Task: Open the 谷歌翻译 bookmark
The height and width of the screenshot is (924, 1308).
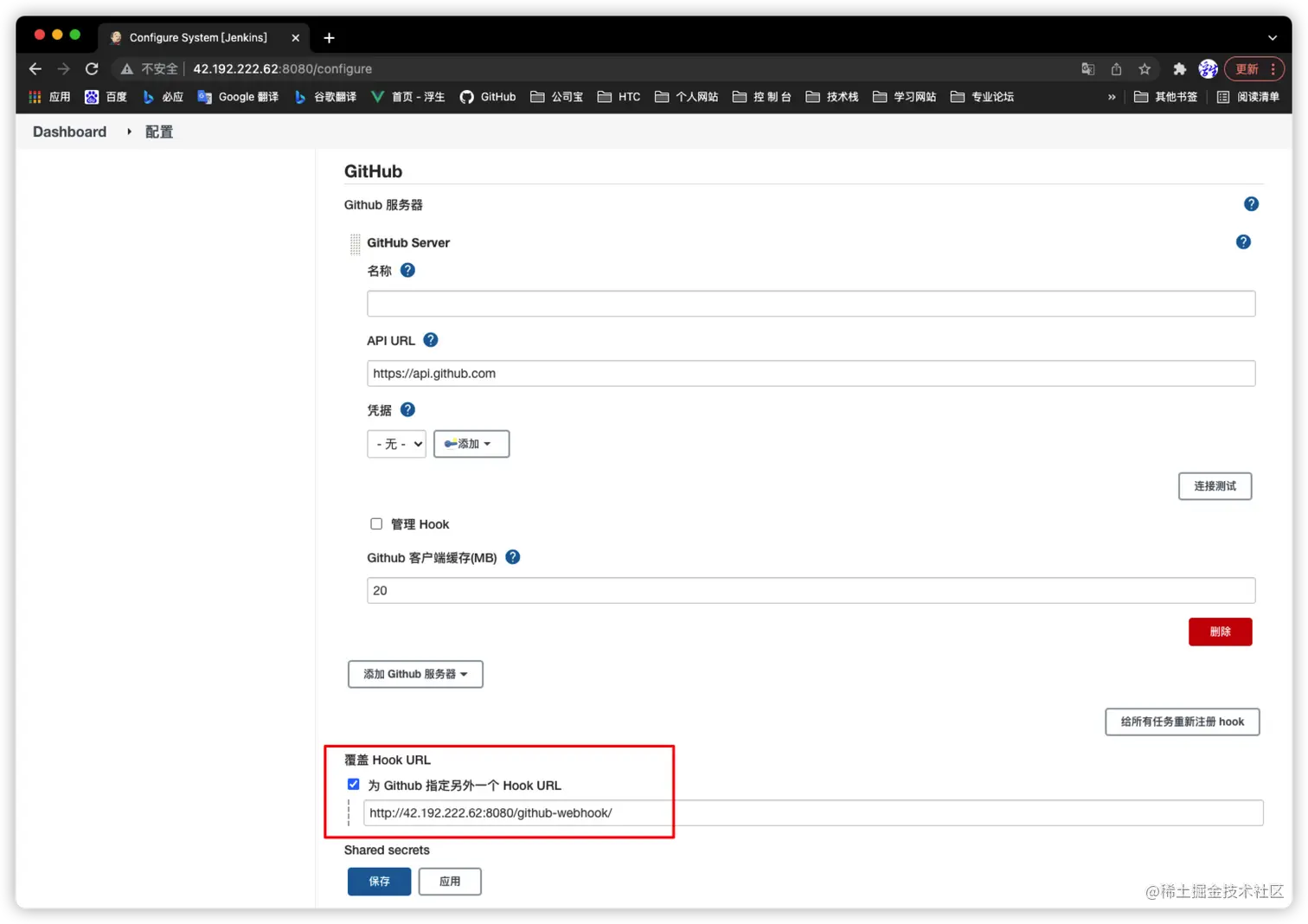Action: pyautogui.click(x=325, y=97)
